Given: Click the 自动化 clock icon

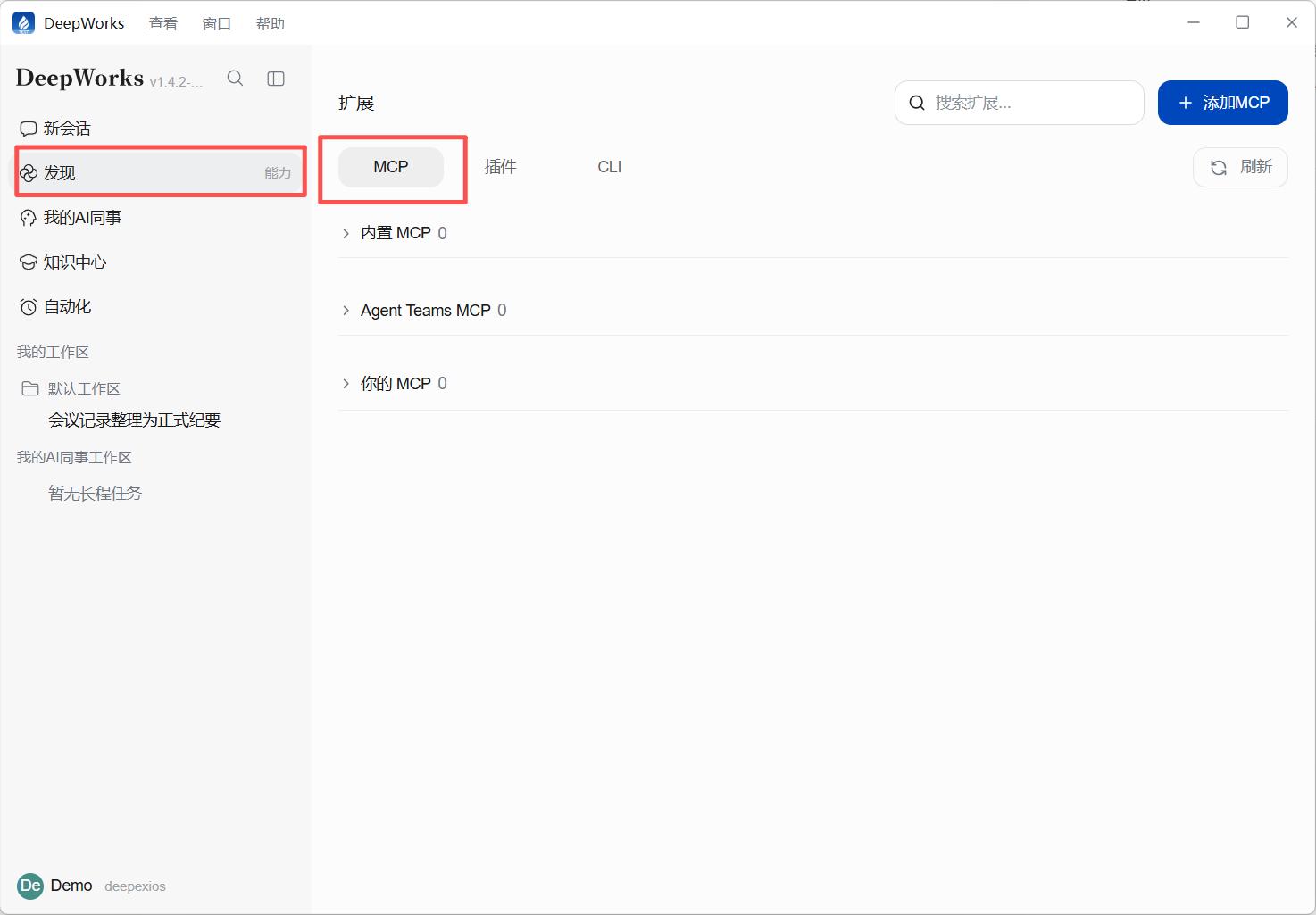Looking at the screenshot, I should pyautogui.click(x=29, y=307).
